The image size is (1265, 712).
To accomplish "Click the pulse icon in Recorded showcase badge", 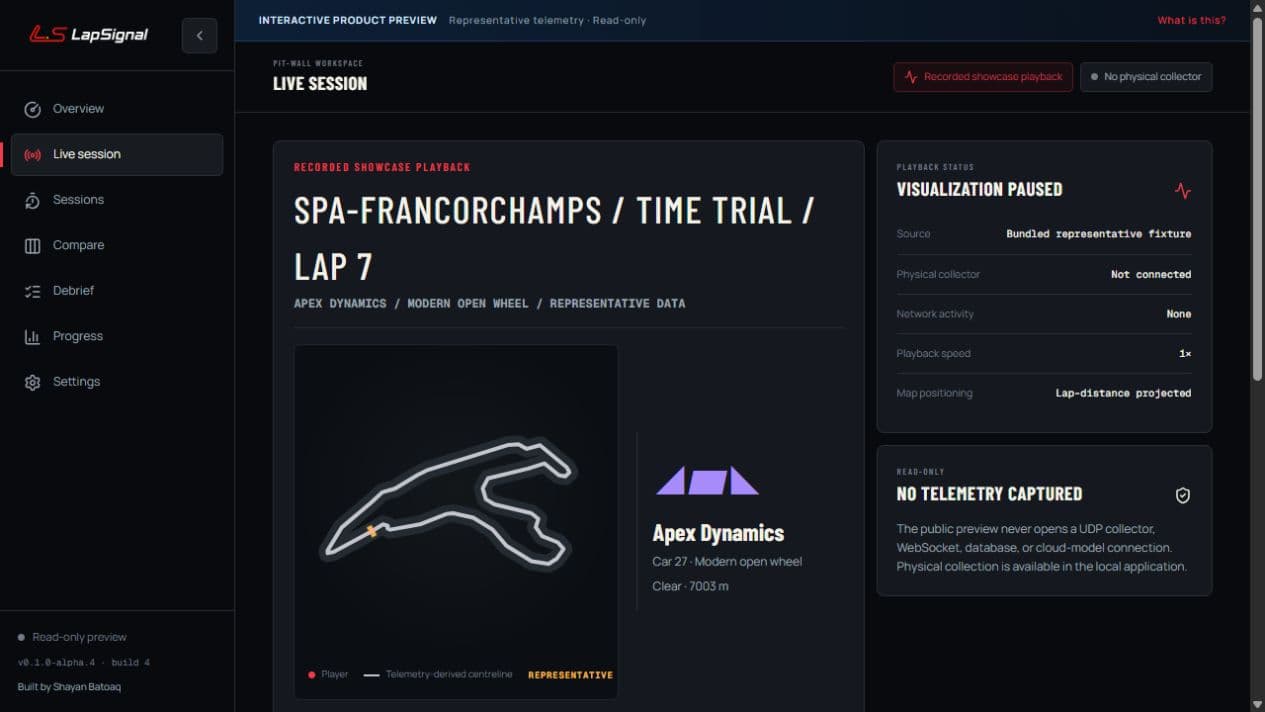I will [911, 77].
